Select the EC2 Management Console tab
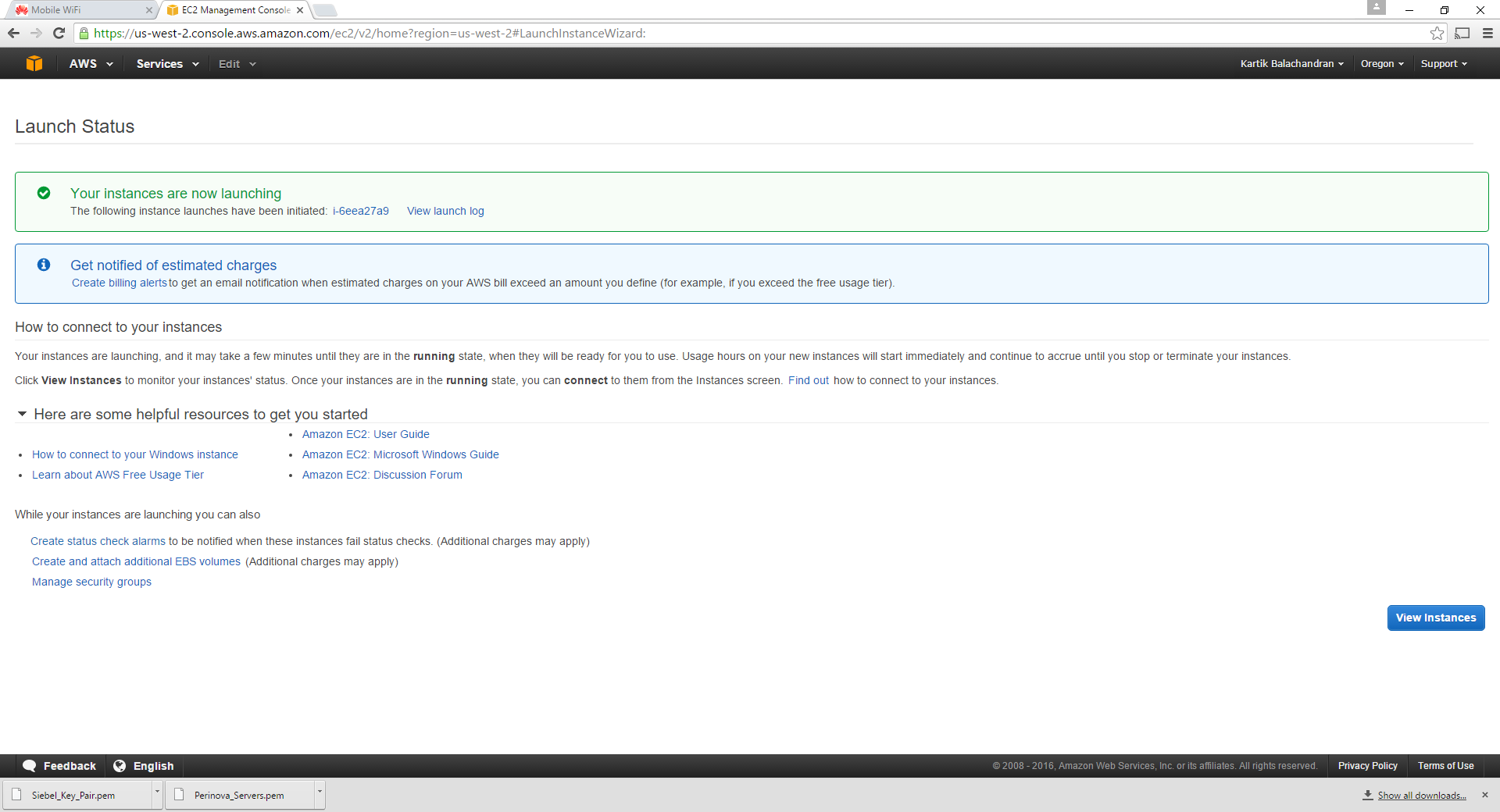The height and width of the screenshot is (812, 1500). [x=234, y=10]
